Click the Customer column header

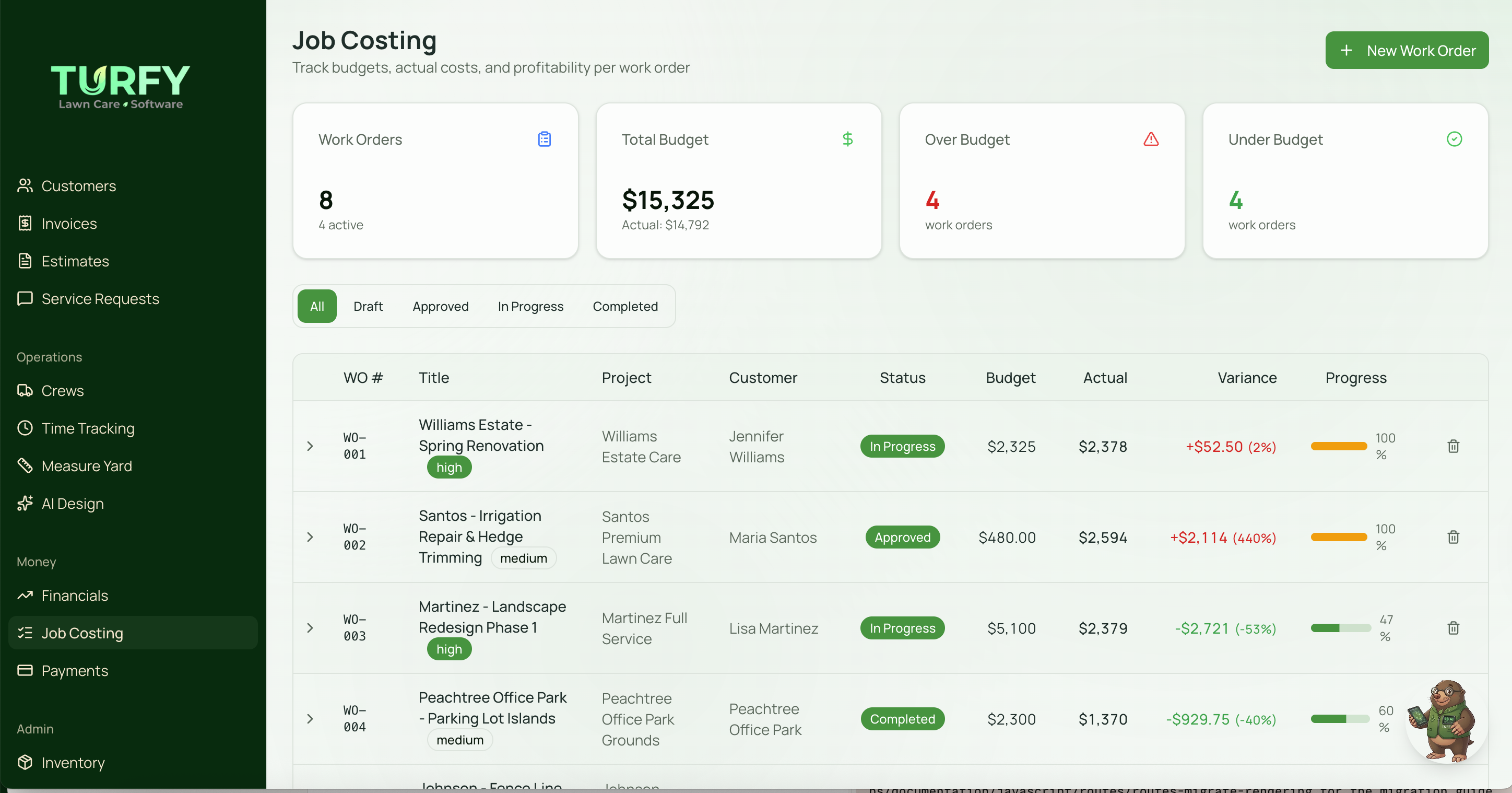tap(762, 378)
